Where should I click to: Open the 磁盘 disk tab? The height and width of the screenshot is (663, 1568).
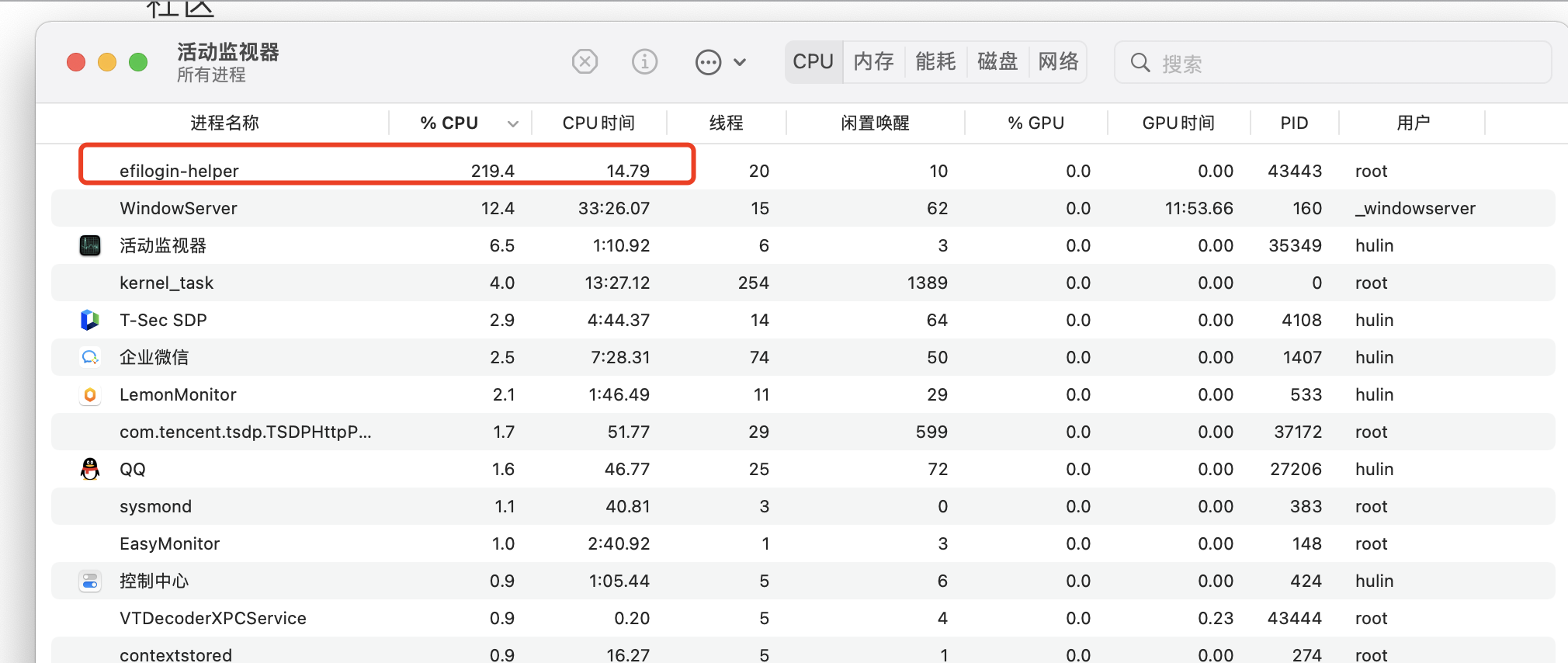point(997,61)
